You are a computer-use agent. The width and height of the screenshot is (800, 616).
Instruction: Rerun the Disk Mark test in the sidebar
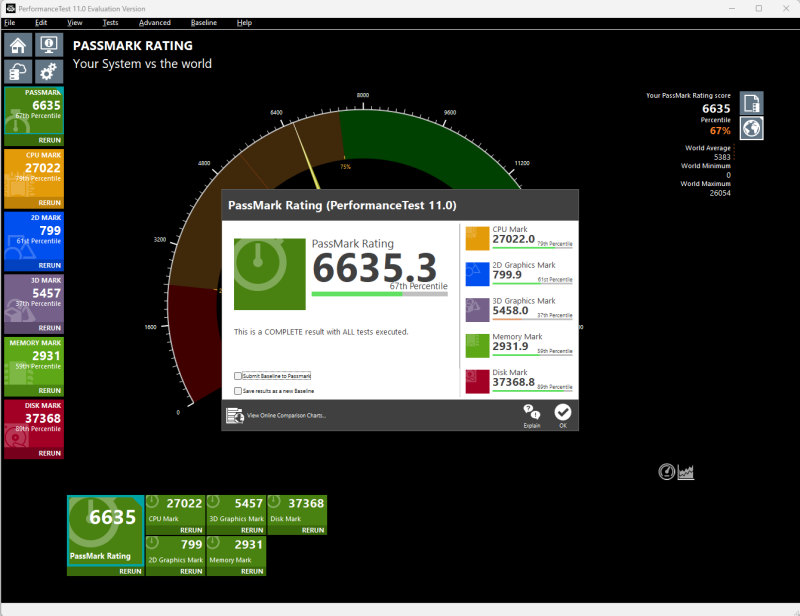coord(49,453)
